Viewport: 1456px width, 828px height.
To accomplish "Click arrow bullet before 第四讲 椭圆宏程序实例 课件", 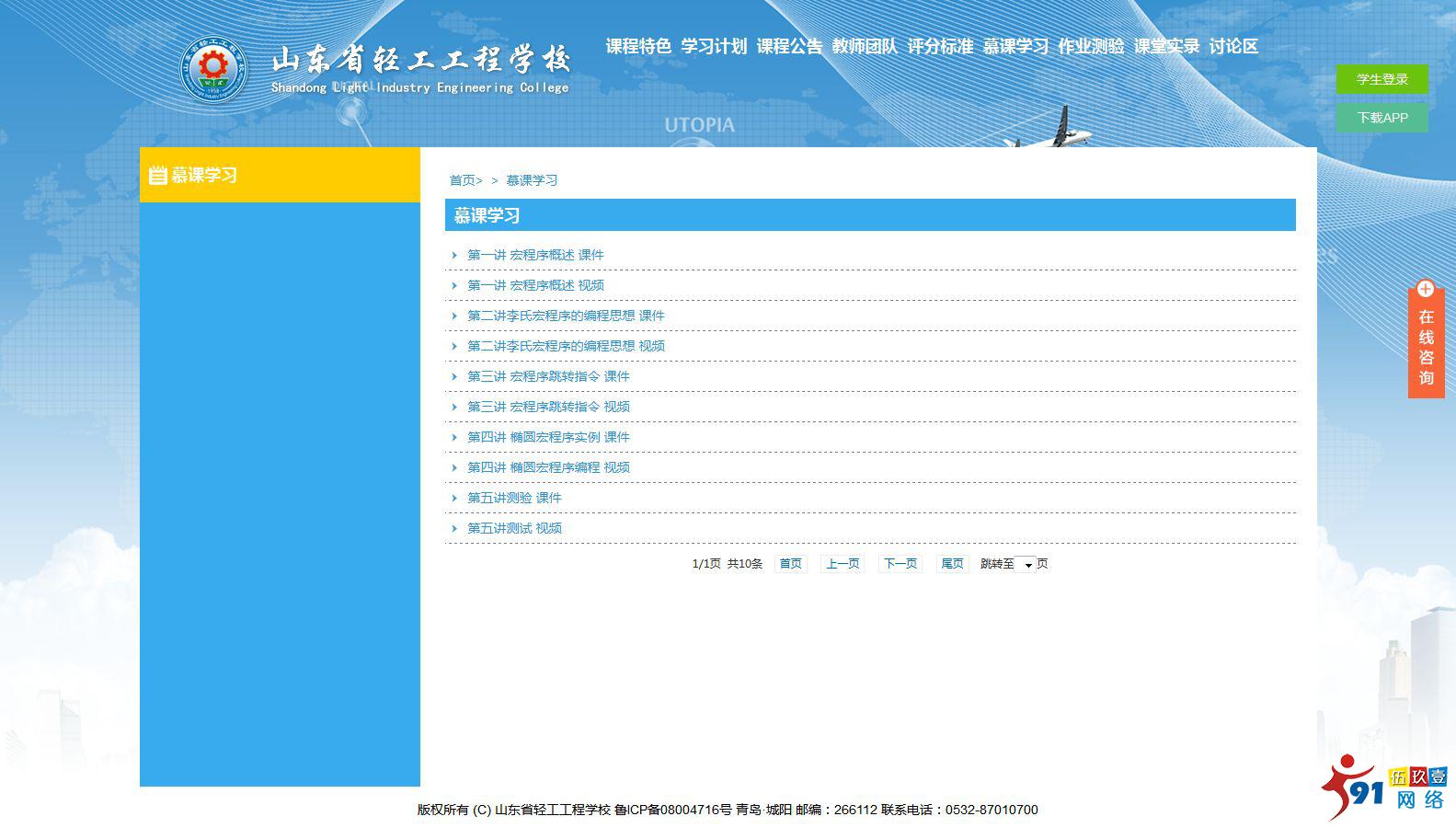I will [x=454, y=437].
